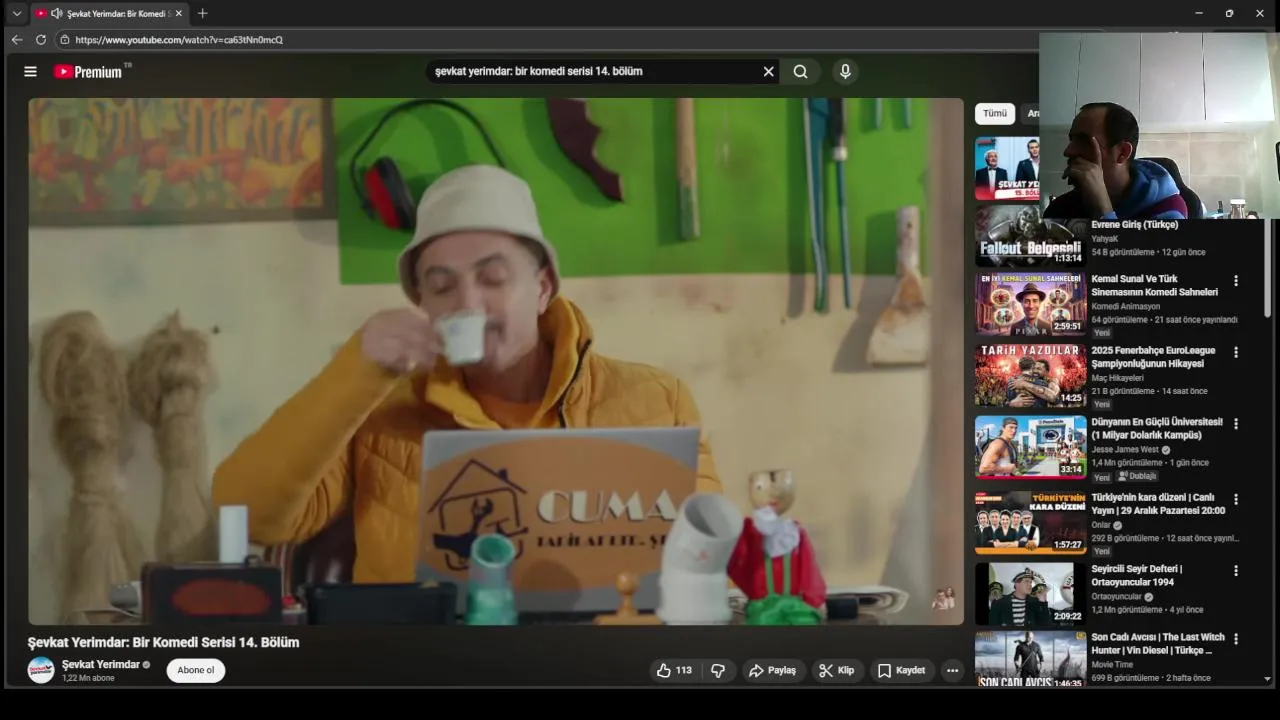
Task: Clear the search box with the X
Action: [768, 71]
